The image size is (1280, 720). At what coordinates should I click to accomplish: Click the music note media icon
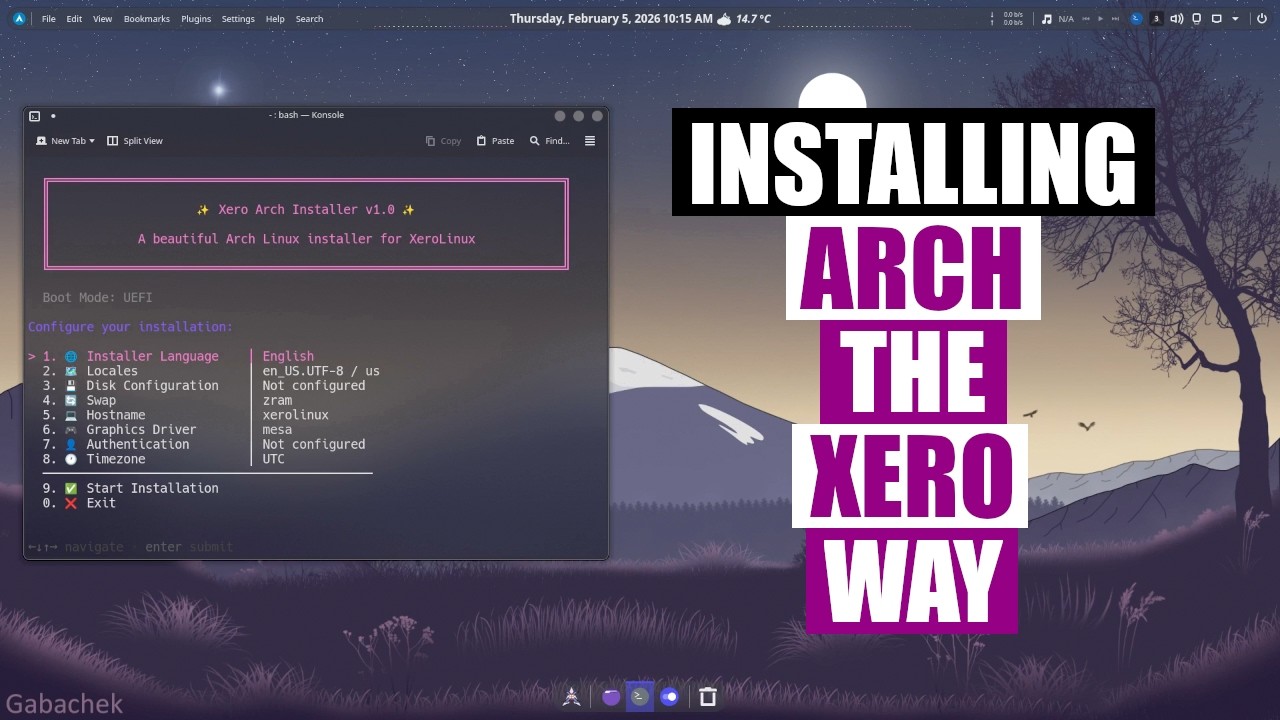[1047, 18]
